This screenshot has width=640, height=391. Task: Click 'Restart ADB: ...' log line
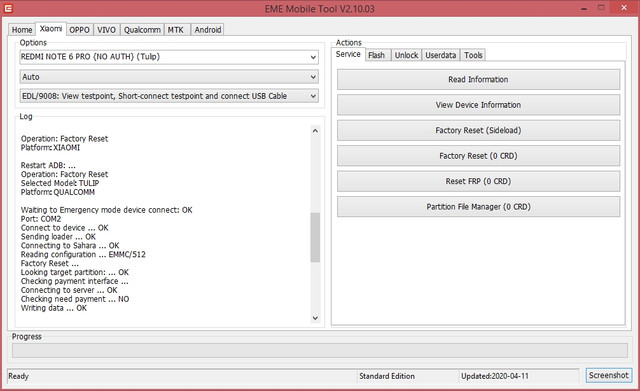click(48, 165)
